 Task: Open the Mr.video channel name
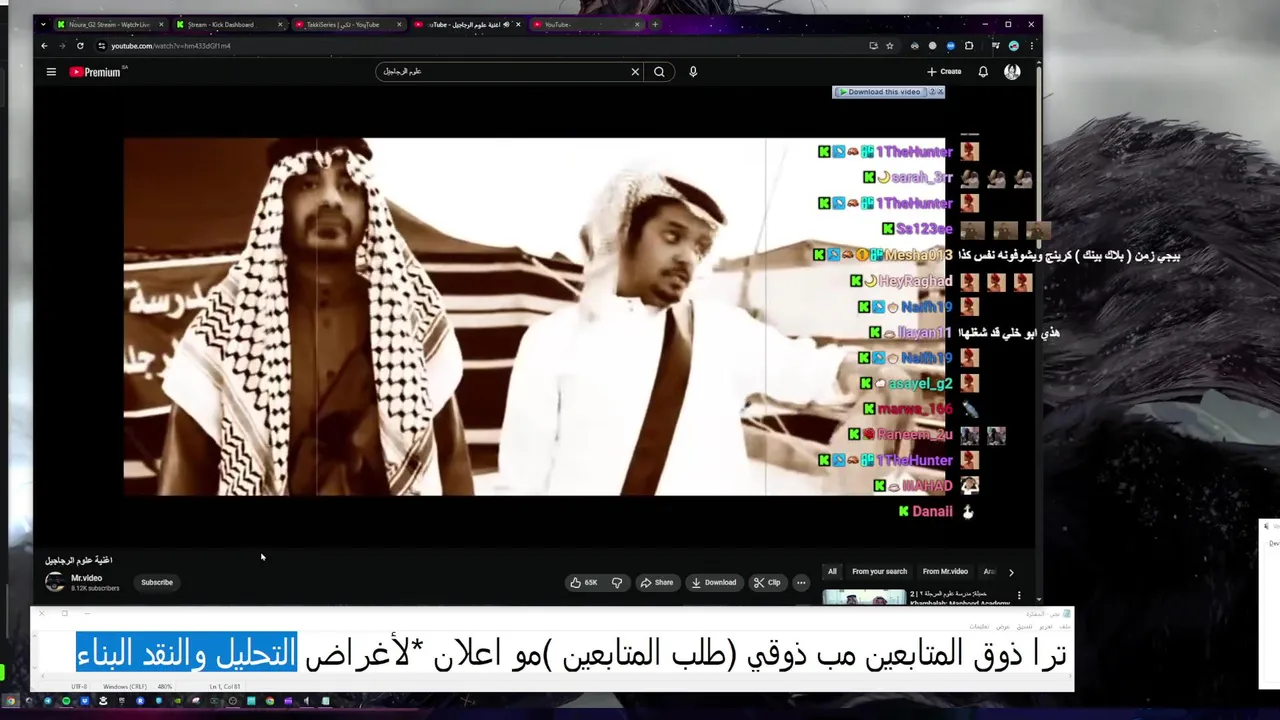86,578
